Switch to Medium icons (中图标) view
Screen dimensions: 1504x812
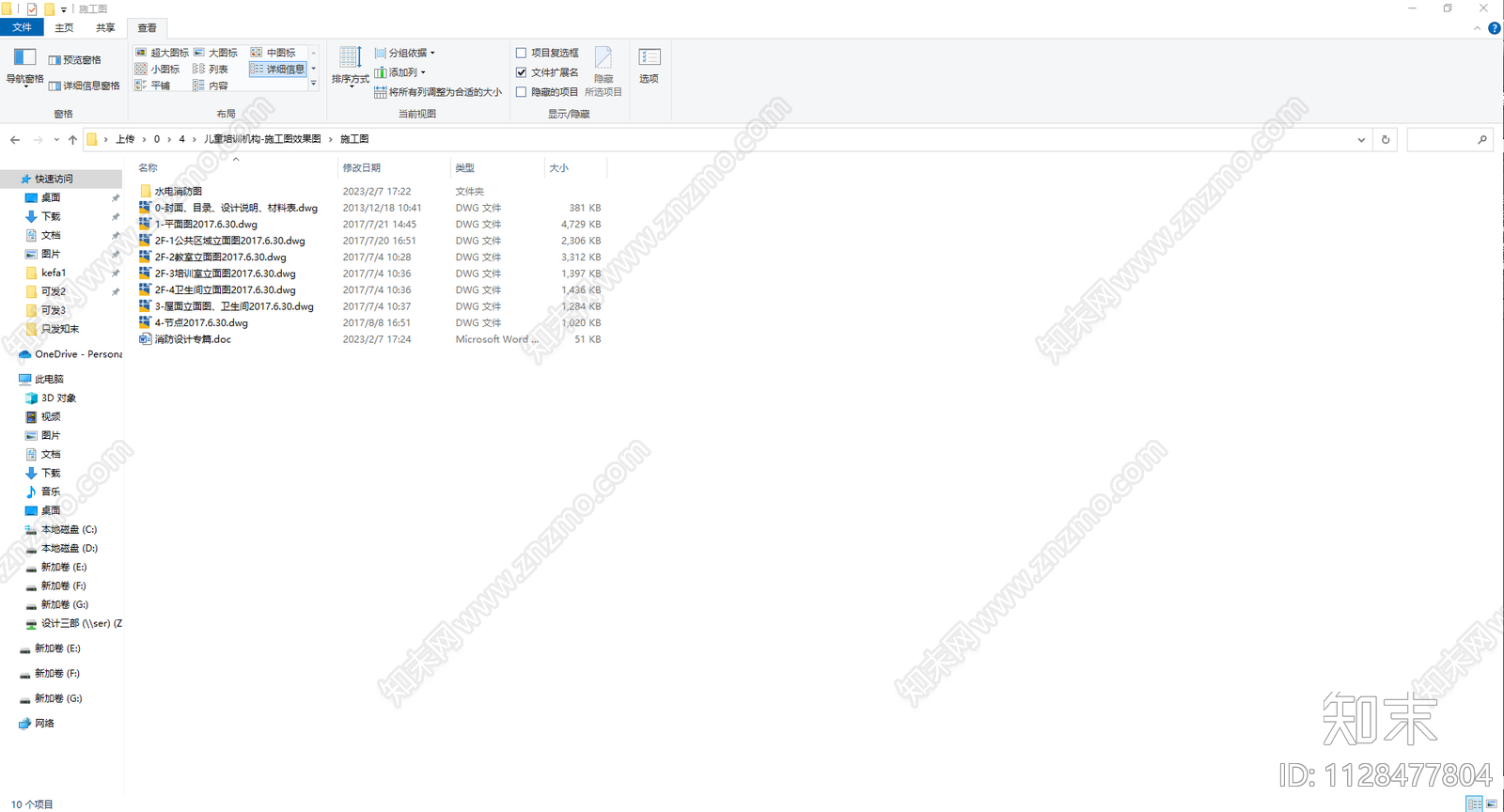click(274, 53)
